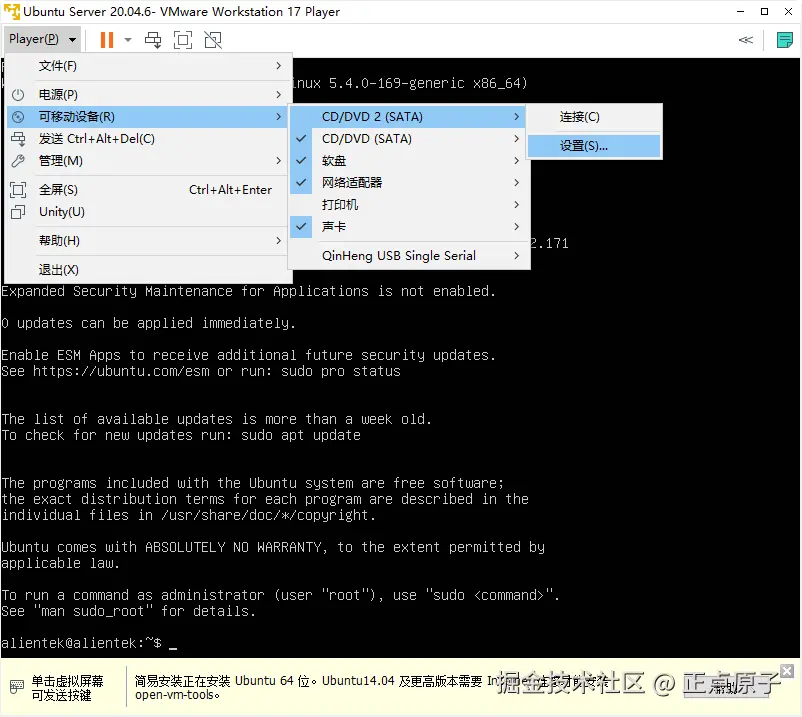Toggle the checkmark for 网络适配器
This screenshot has height=717, width=802.
(301, 183)
